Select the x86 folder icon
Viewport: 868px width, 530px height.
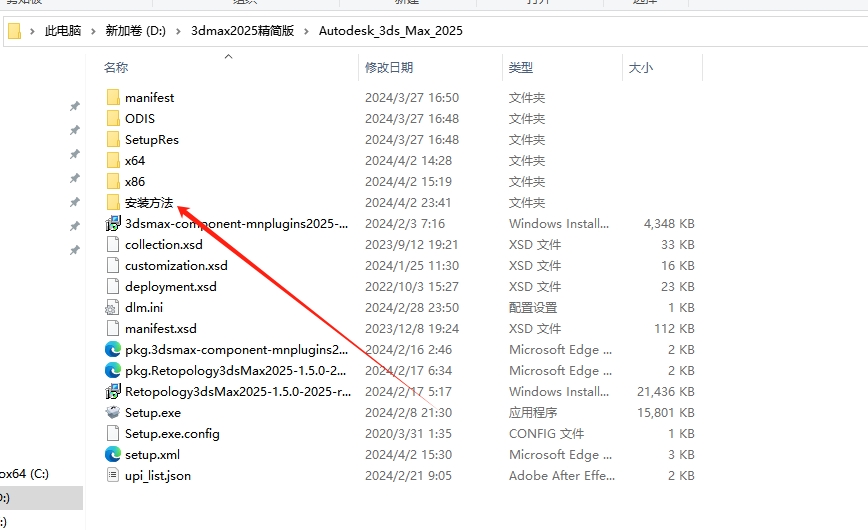tap(113, 182)
